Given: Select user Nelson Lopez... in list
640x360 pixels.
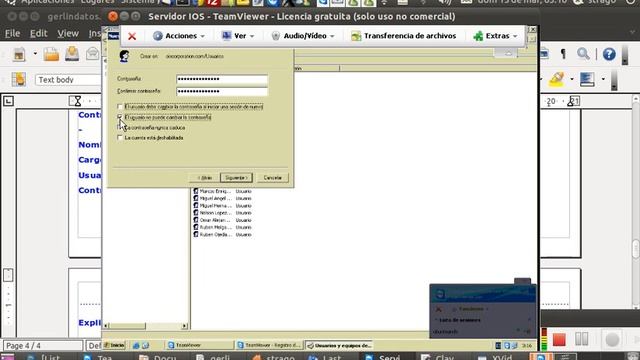Looking at the screenshot, I should pos(215,213).
